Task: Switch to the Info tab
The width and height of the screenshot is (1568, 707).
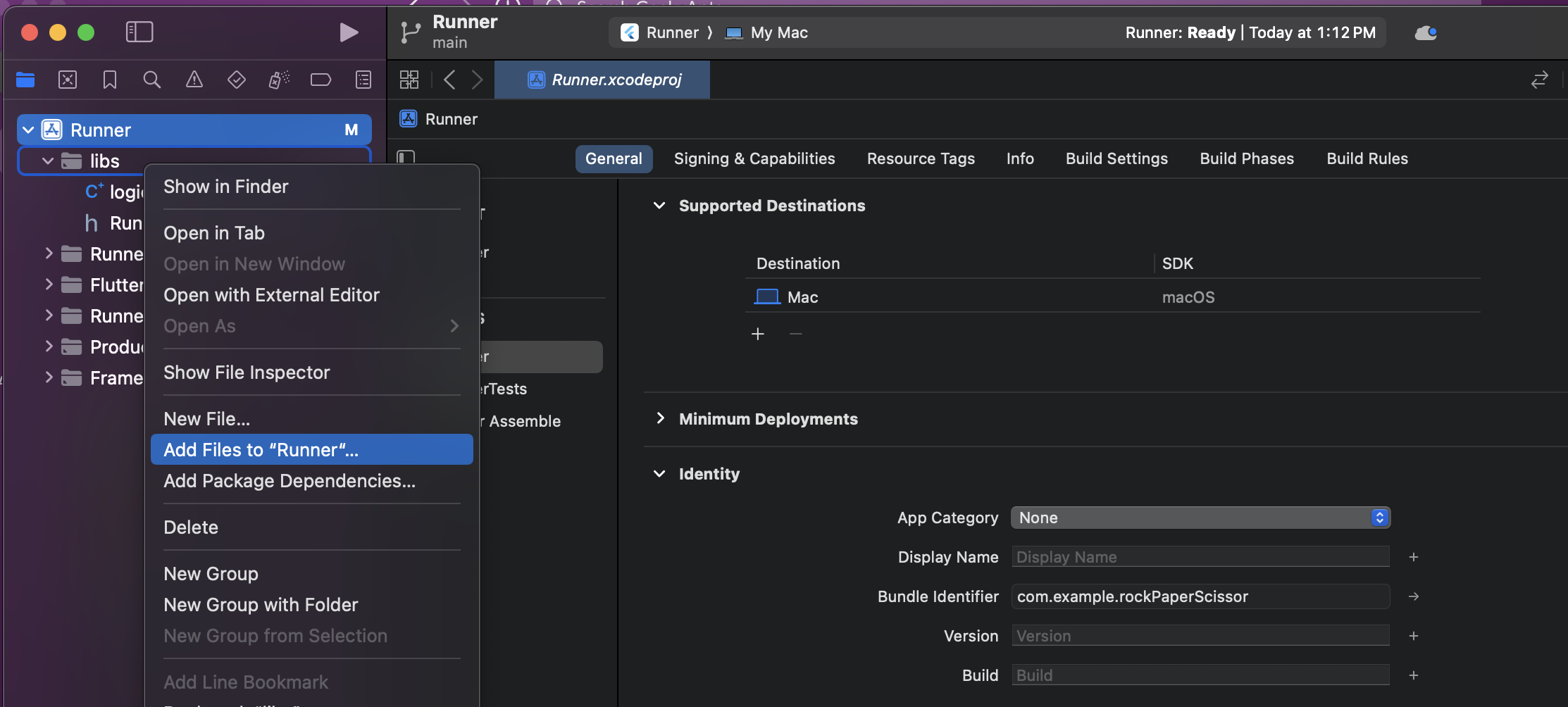Action: pos(1020,158)
